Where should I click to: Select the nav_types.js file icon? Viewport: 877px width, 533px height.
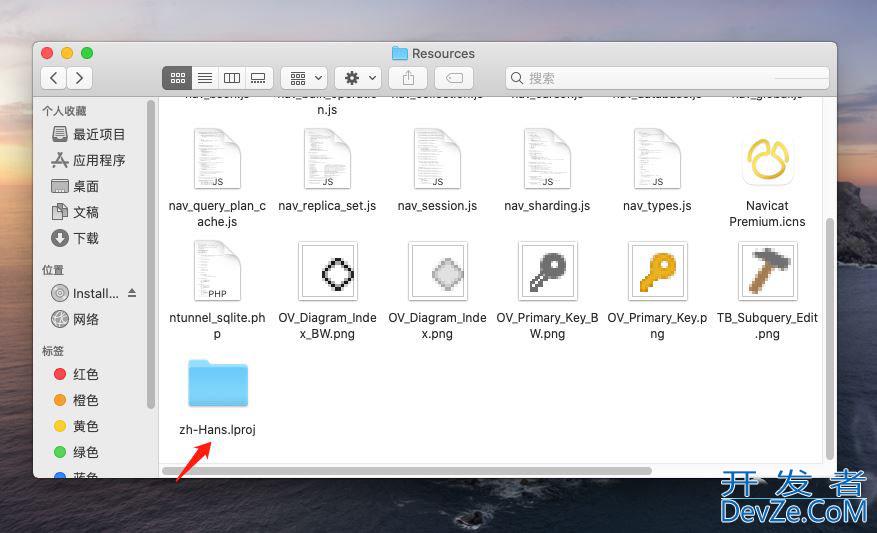coord(657,159)
